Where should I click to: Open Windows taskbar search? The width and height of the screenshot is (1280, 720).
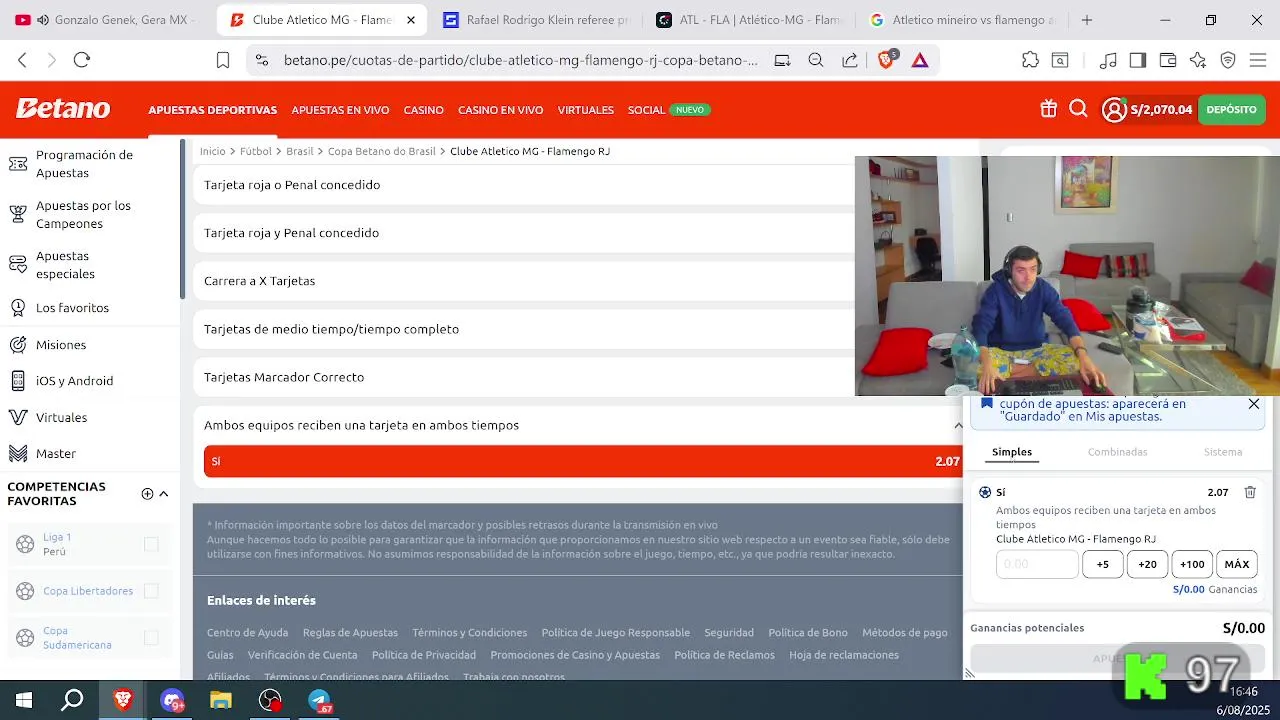point(72,700)
